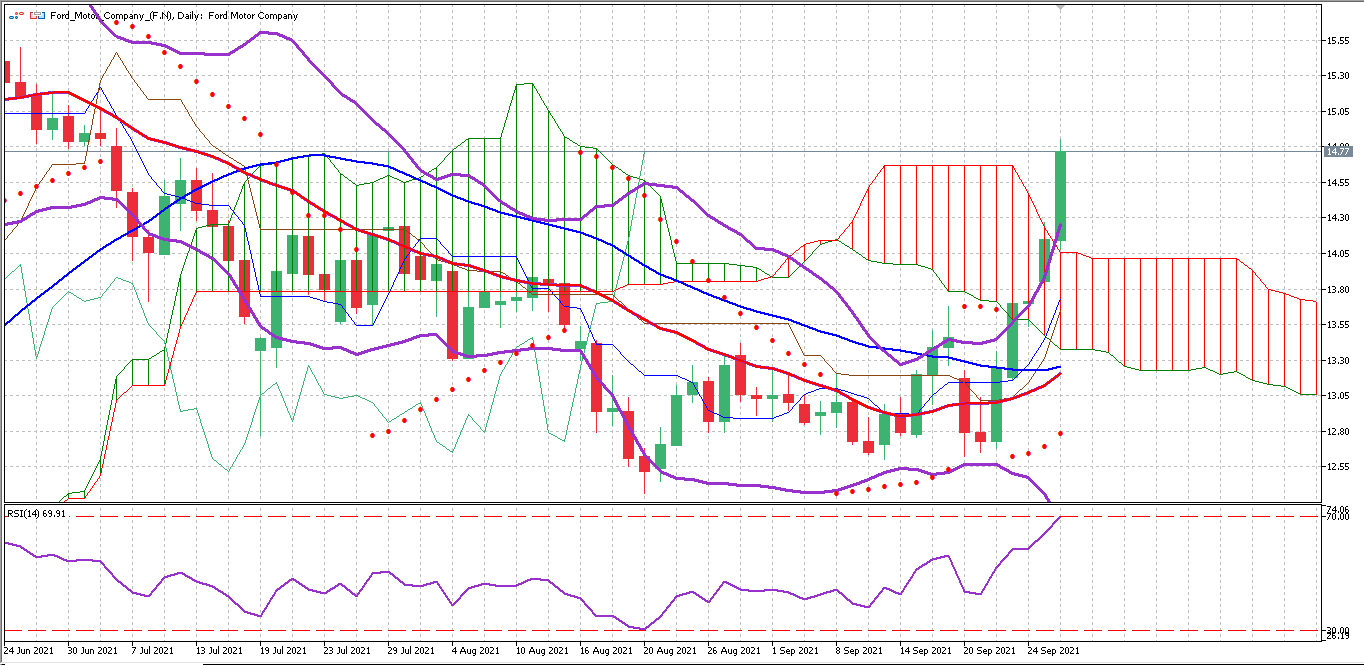Click the 12.55 price scale value
The image size is (1364, 665).
(x=1337, y=467)
